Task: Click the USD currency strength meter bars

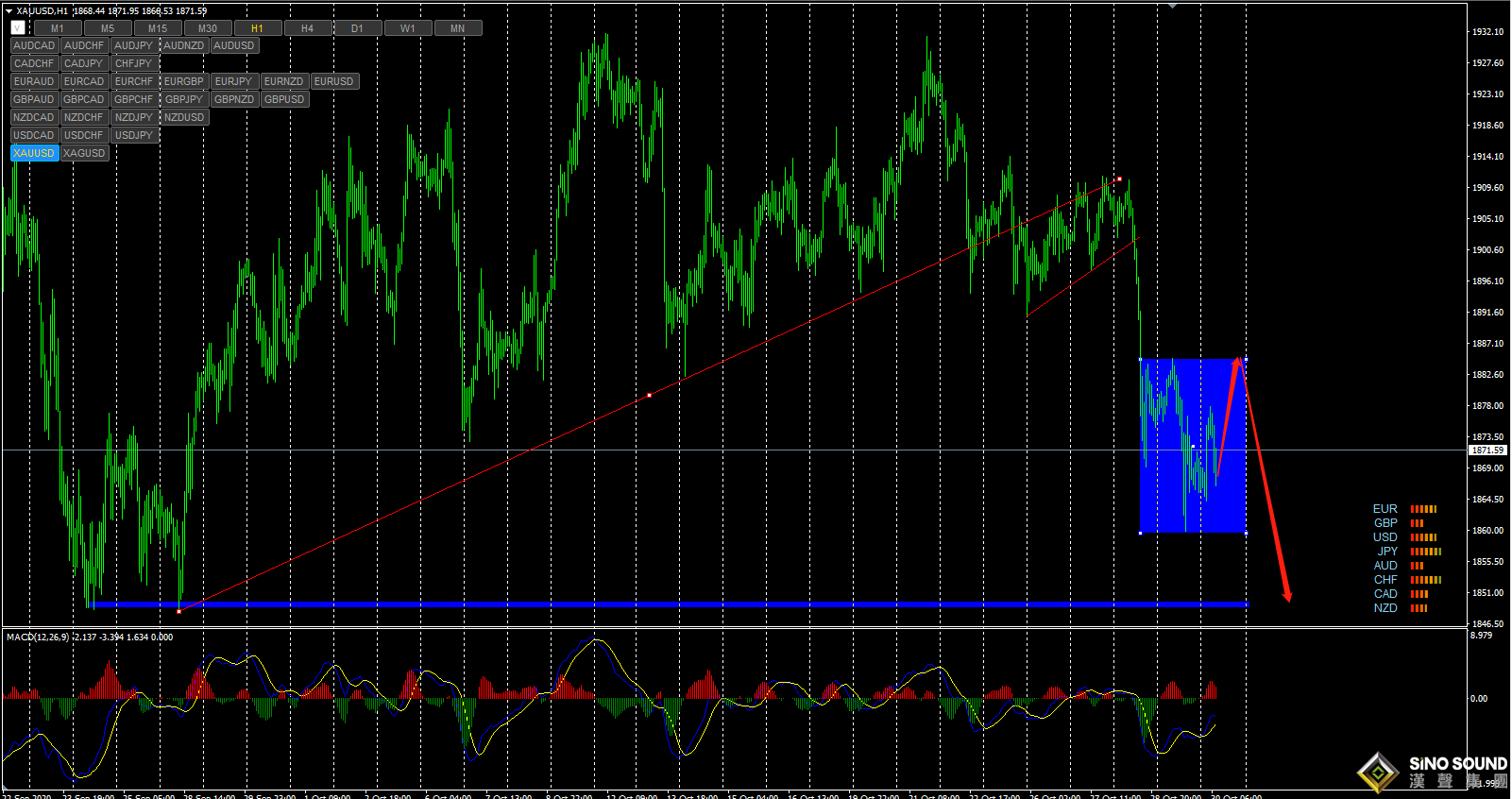Action: 1423,537
